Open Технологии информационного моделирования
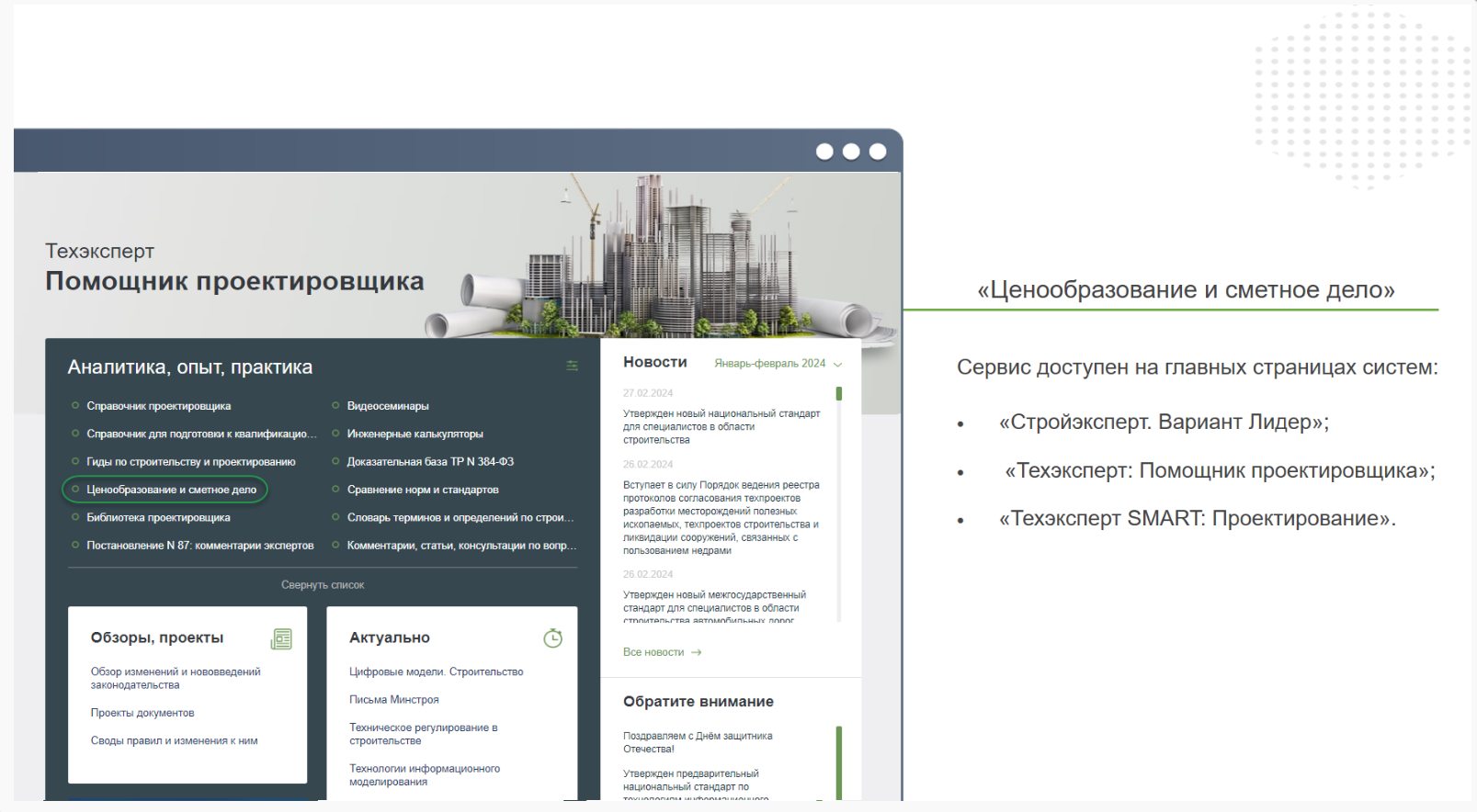 tap(424, 775)
